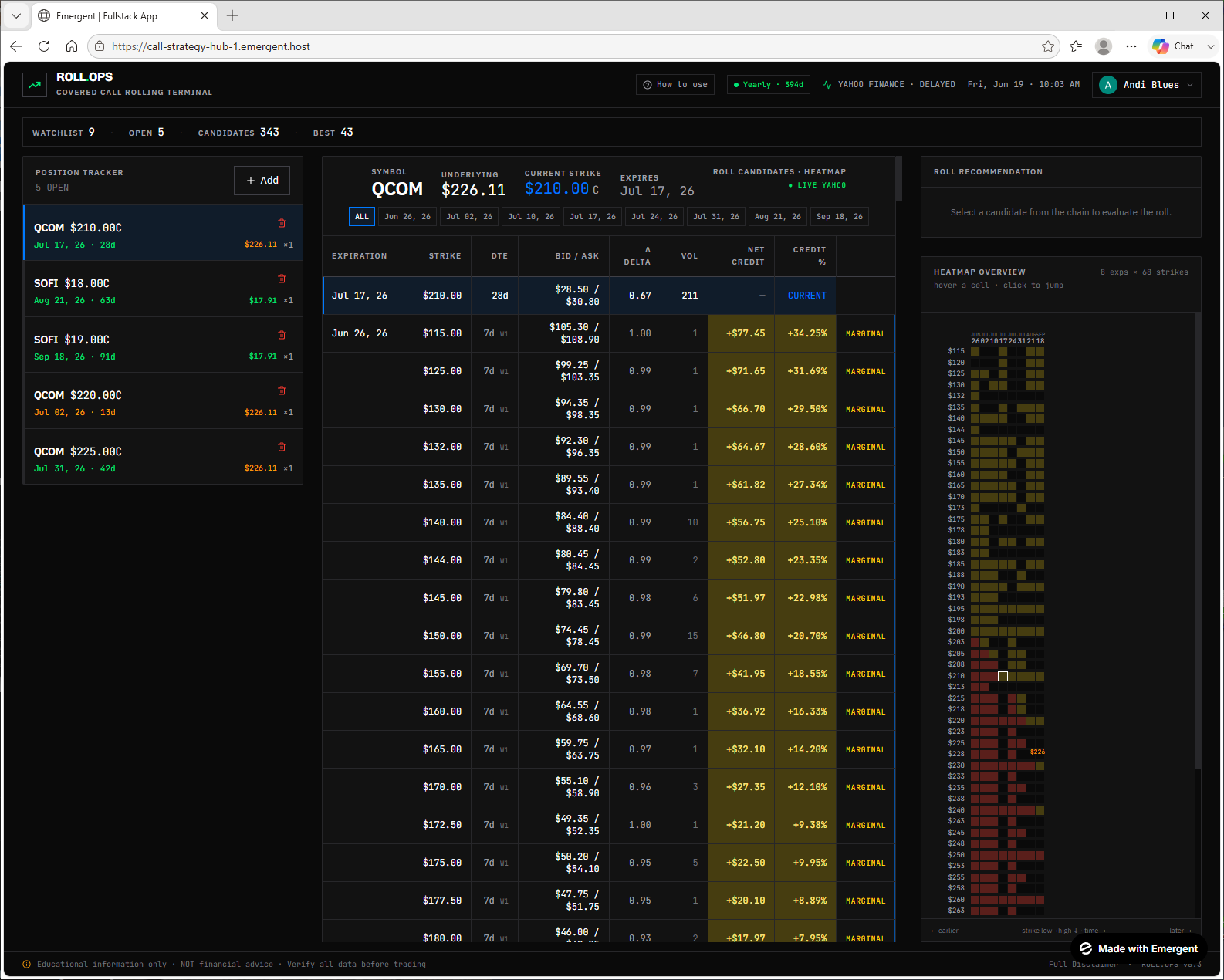1224x980 pixels.
Task: Refresh the browser page
Action: 44,46
